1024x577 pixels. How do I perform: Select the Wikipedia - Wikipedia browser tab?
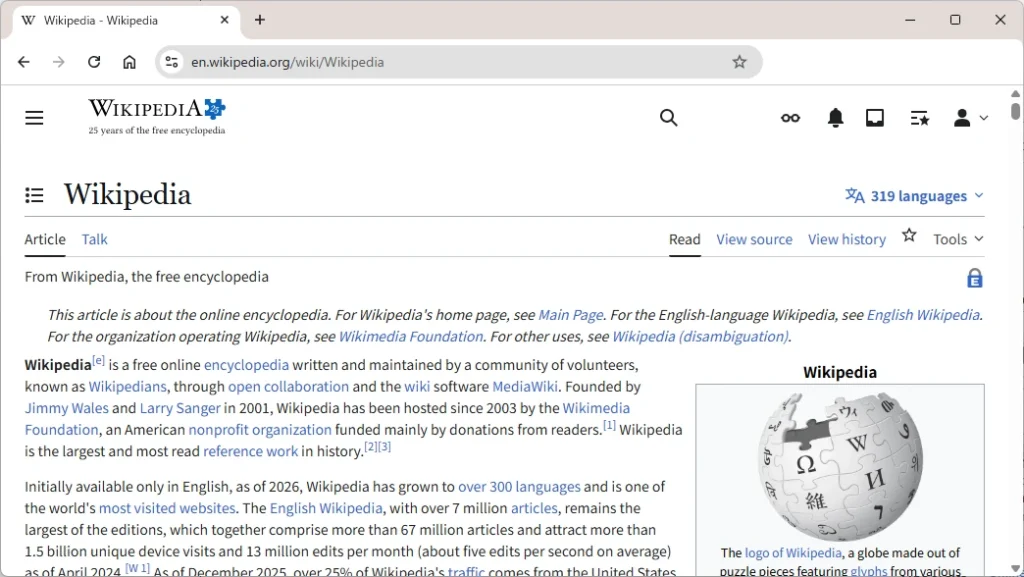[x=125, y=20]
